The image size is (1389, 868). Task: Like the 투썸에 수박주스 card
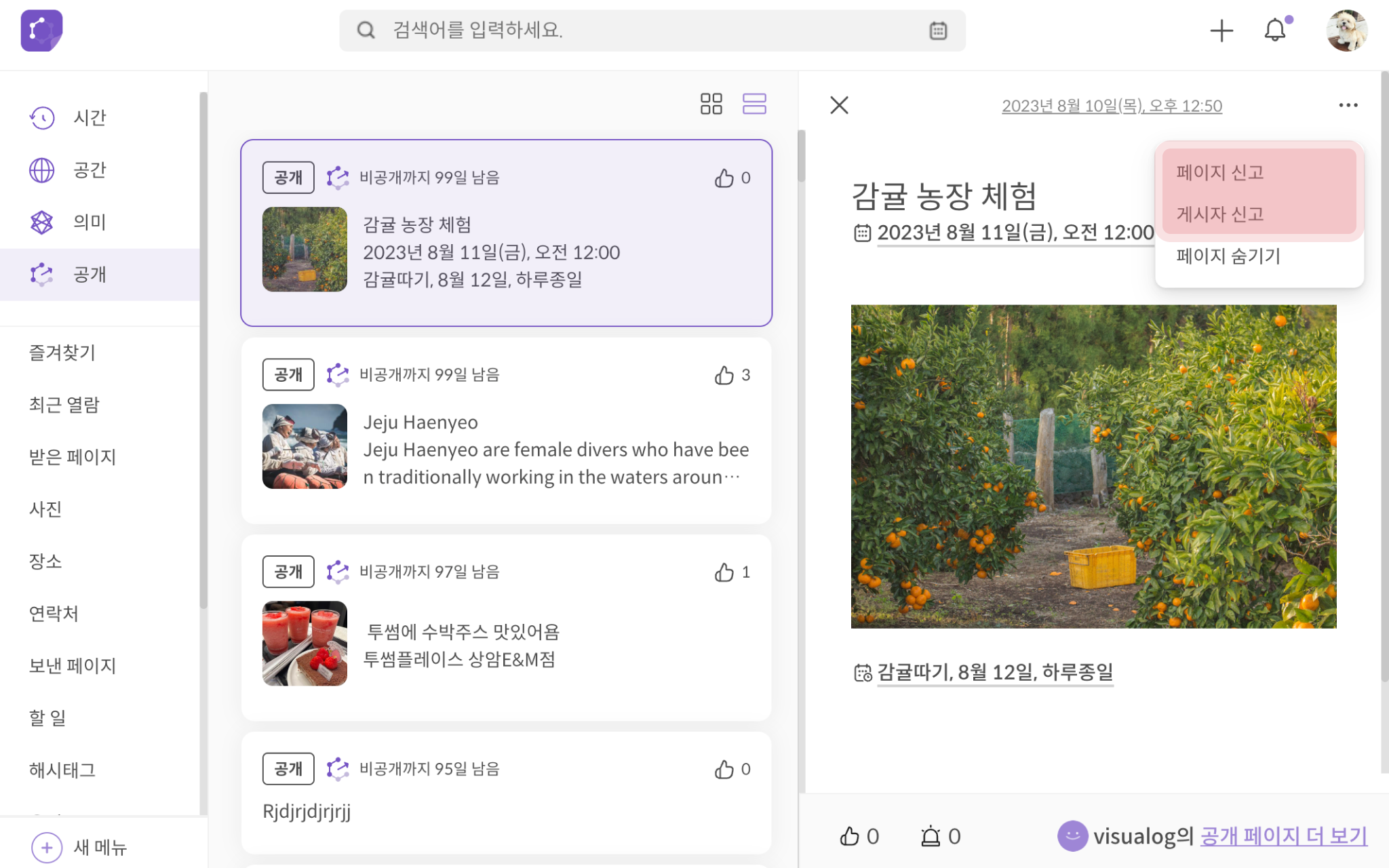point(724,572)
